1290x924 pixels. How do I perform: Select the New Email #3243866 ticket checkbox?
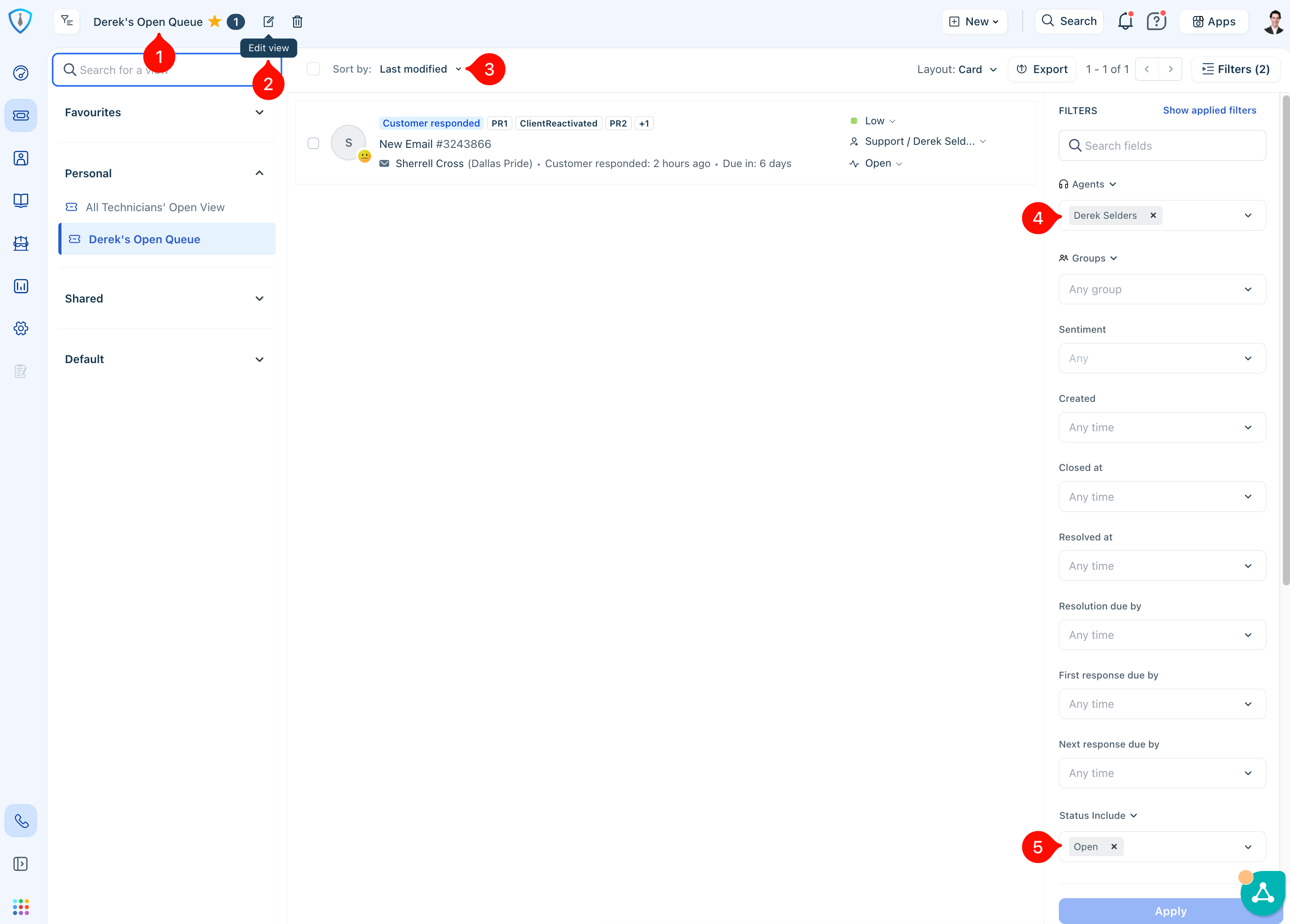tap(314, 143)
